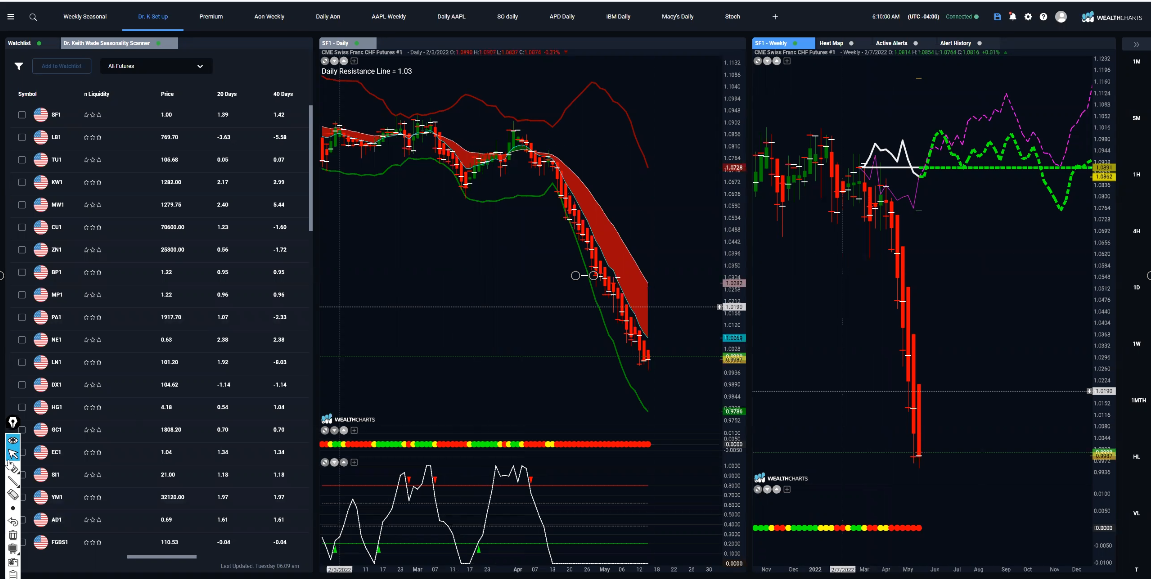Open the All Futures dropdown
This screenshot has height=579, width=1151.
click(x=156, y=66)
